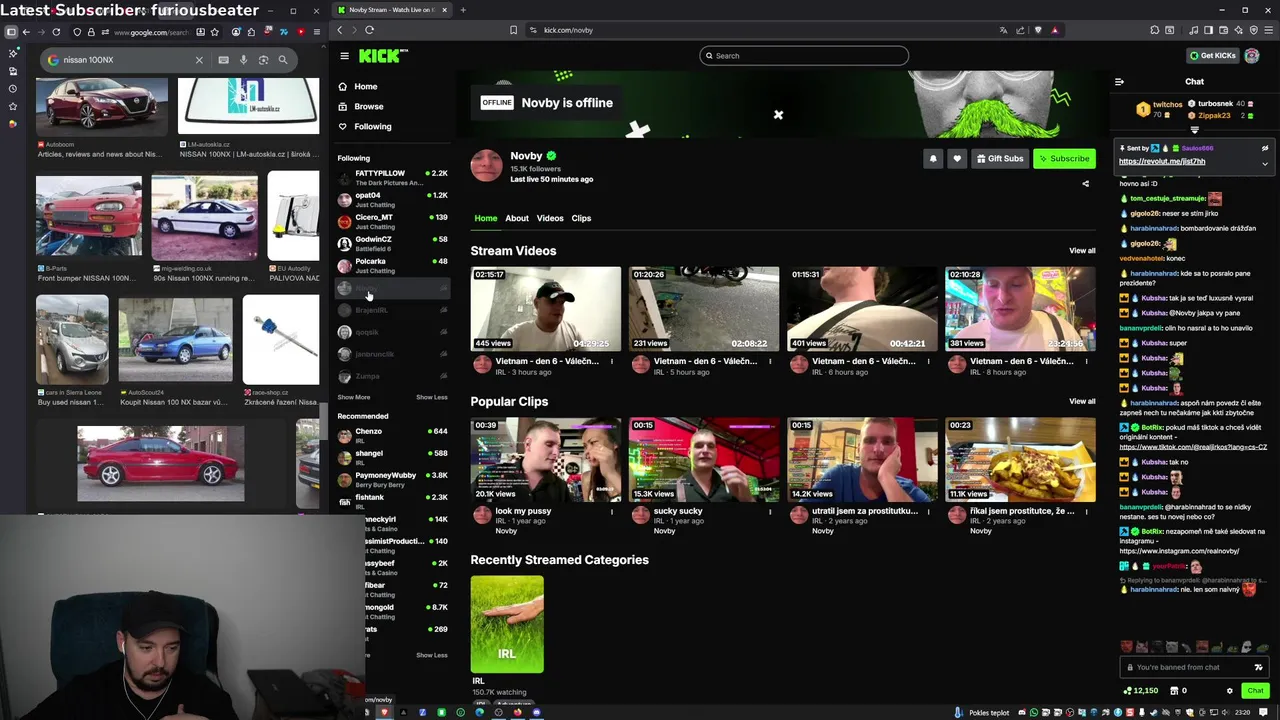Open the chat settings gear icon
Viewport: 1280px width, 720px height.
pos(1230,690)
